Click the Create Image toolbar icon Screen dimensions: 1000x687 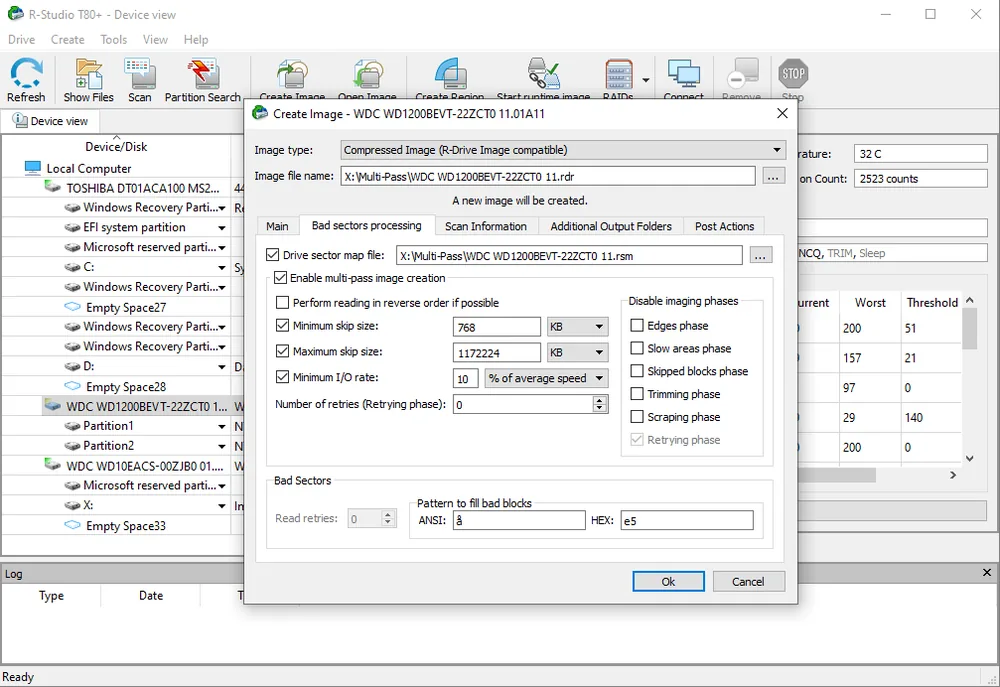pos(292,75)
